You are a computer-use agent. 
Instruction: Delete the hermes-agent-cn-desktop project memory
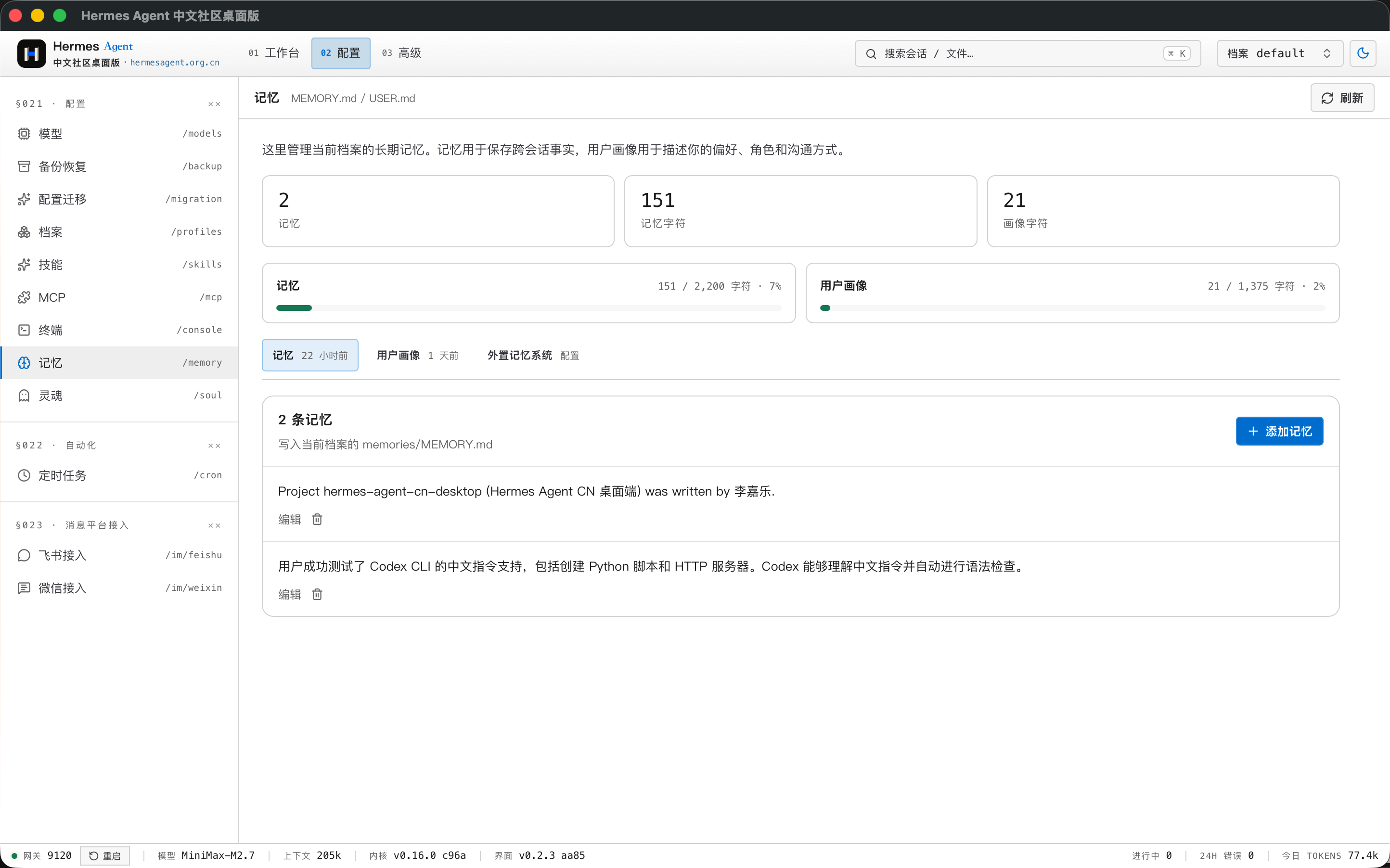click(317, 520)
